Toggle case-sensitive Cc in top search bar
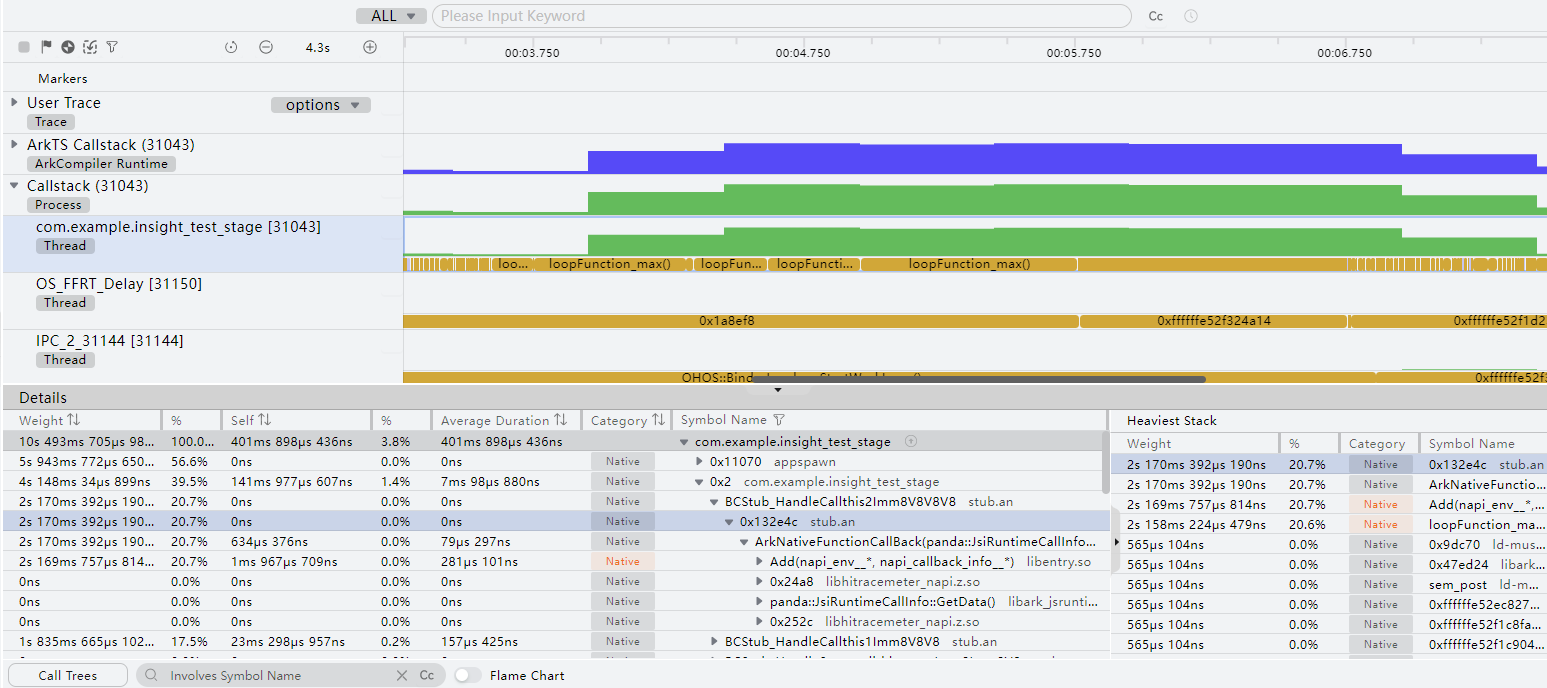This screenshot has width=1547, height=688. pyautogui.click(x=1156, y=16)
